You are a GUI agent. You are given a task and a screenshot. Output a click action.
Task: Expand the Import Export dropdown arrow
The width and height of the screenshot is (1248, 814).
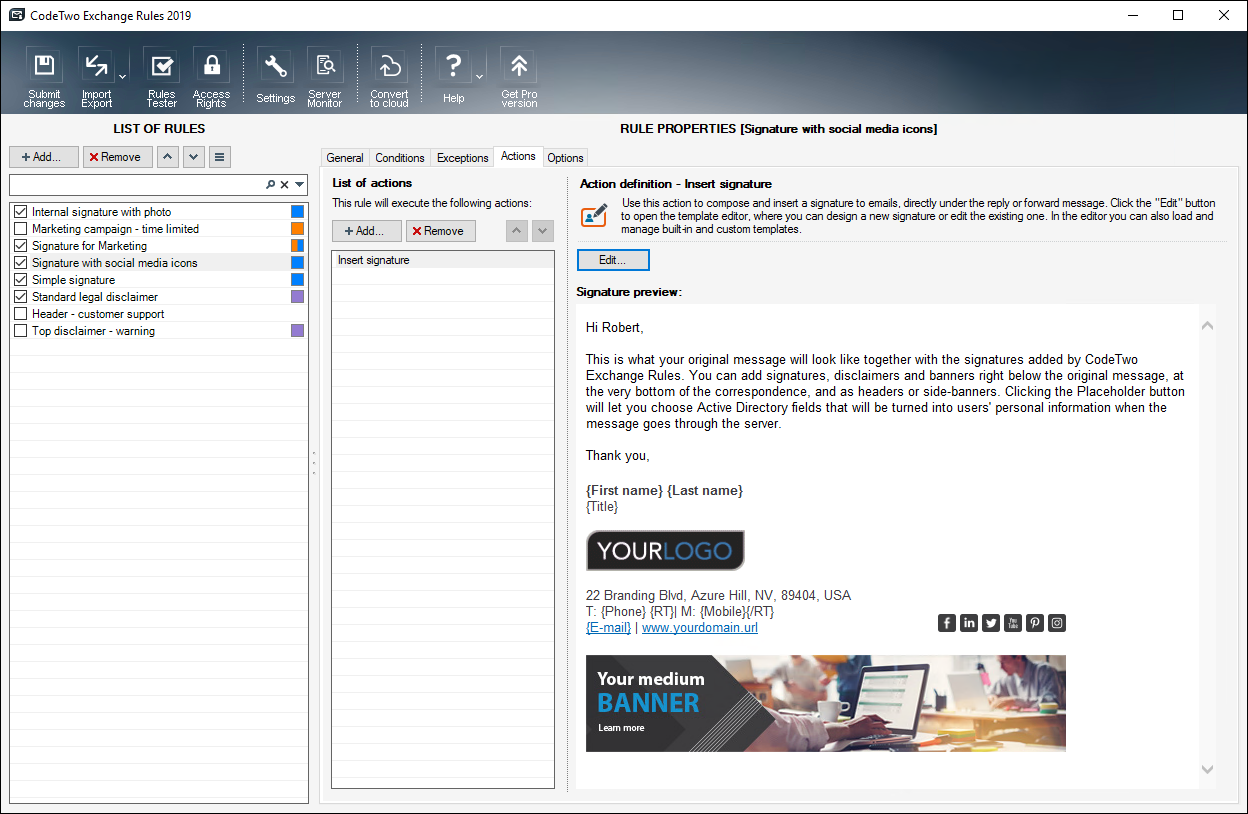click(x=122, y=77)
